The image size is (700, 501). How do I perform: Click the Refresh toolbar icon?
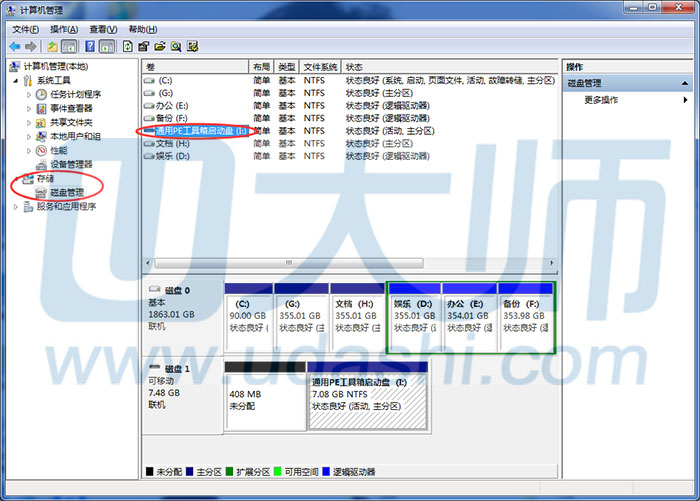[127, 46]
